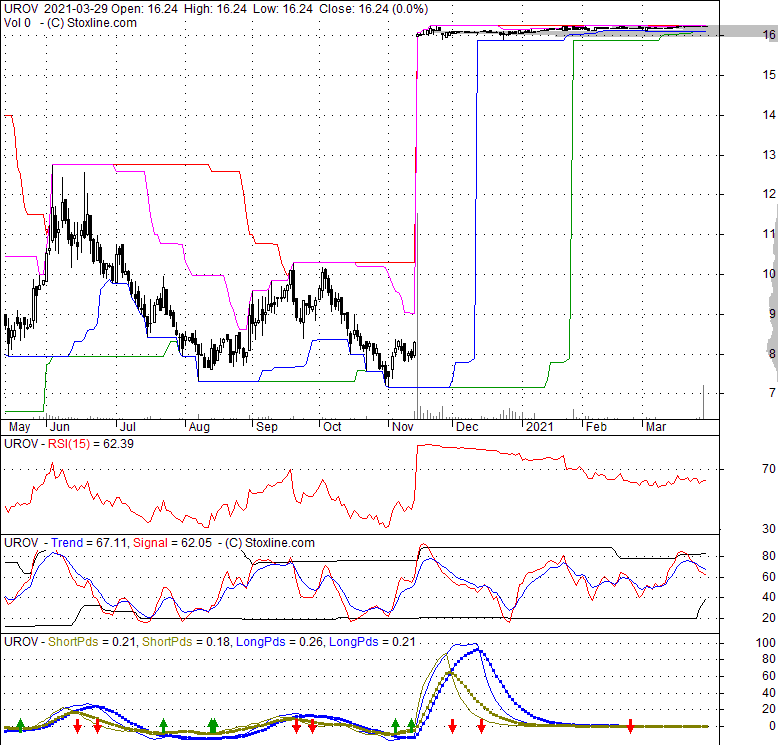Click the '8' price axis label
780x745 pixels.
773,354
